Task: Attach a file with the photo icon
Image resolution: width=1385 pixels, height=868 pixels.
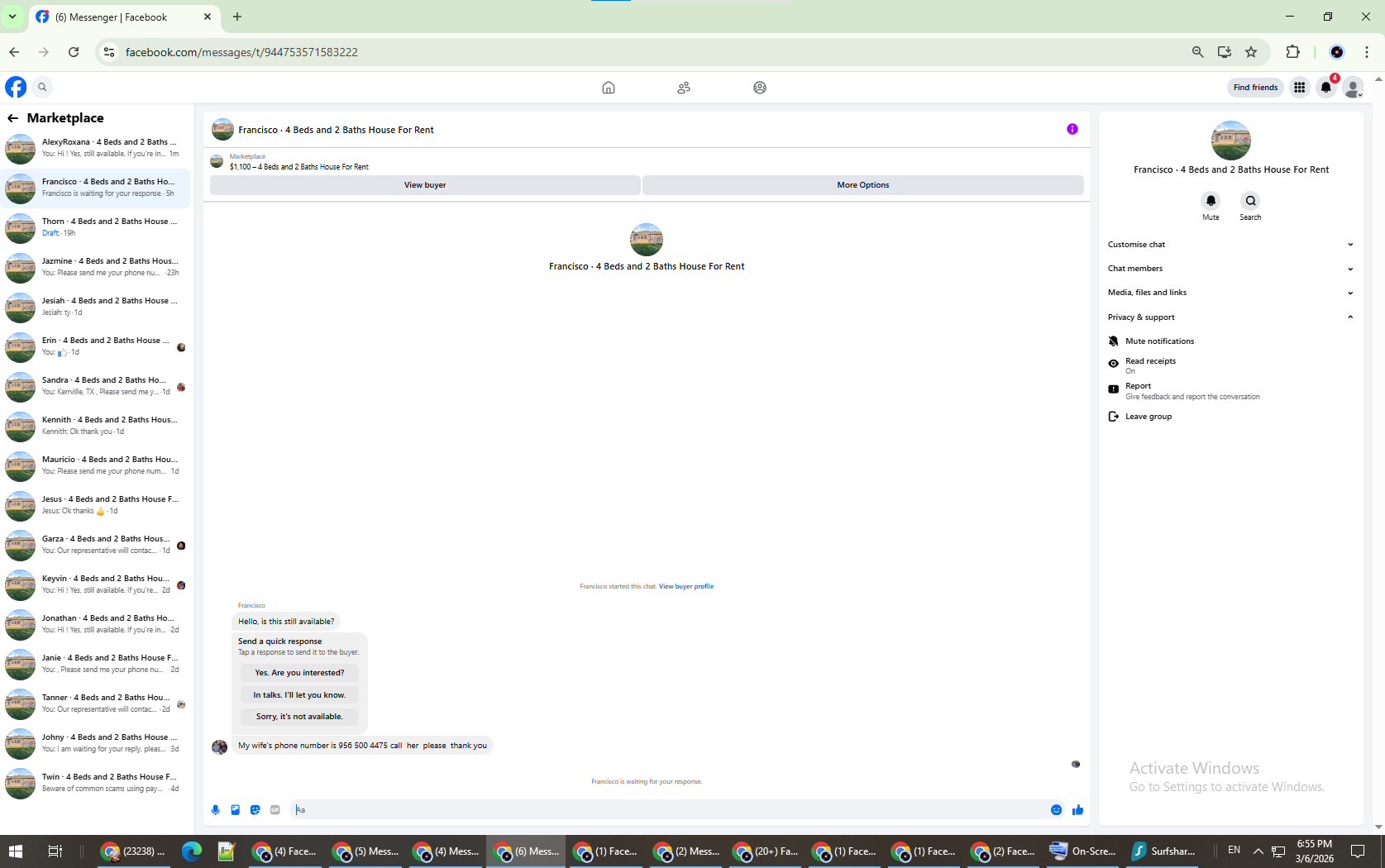Action: click(236, 810)
